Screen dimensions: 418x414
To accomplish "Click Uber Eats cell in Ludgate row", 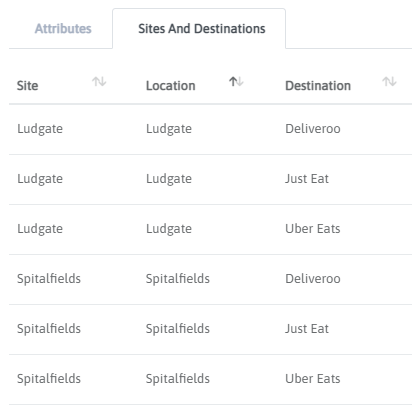I will 313,229.
